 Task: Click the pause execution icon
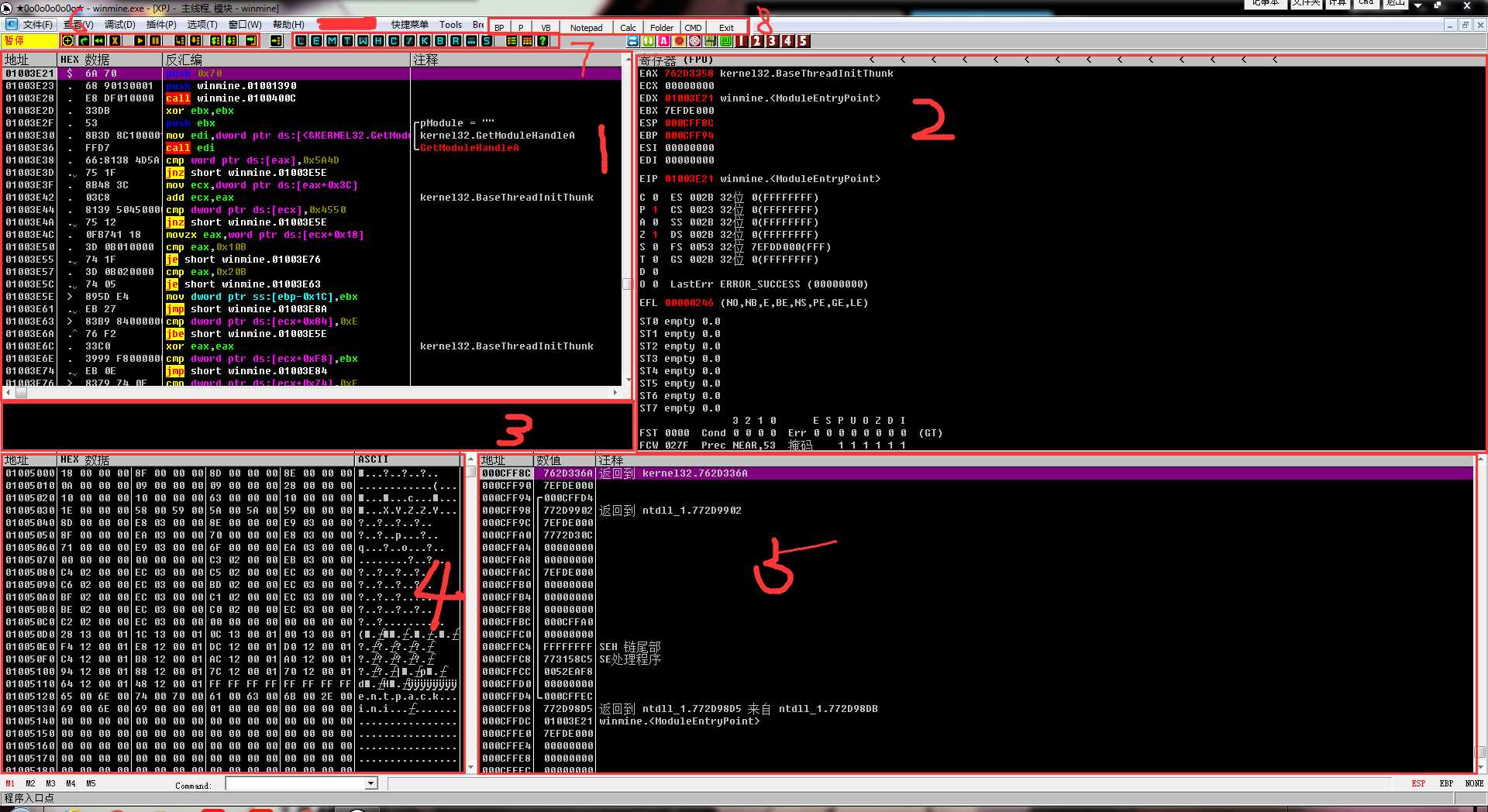(155, 41)
